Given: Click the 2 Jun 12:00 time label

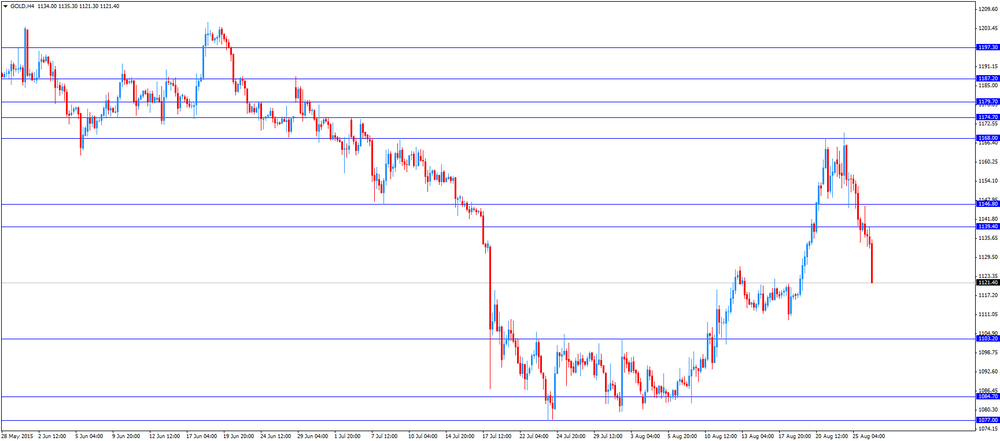Looking at the screenshot, I should tap(51, 437).
